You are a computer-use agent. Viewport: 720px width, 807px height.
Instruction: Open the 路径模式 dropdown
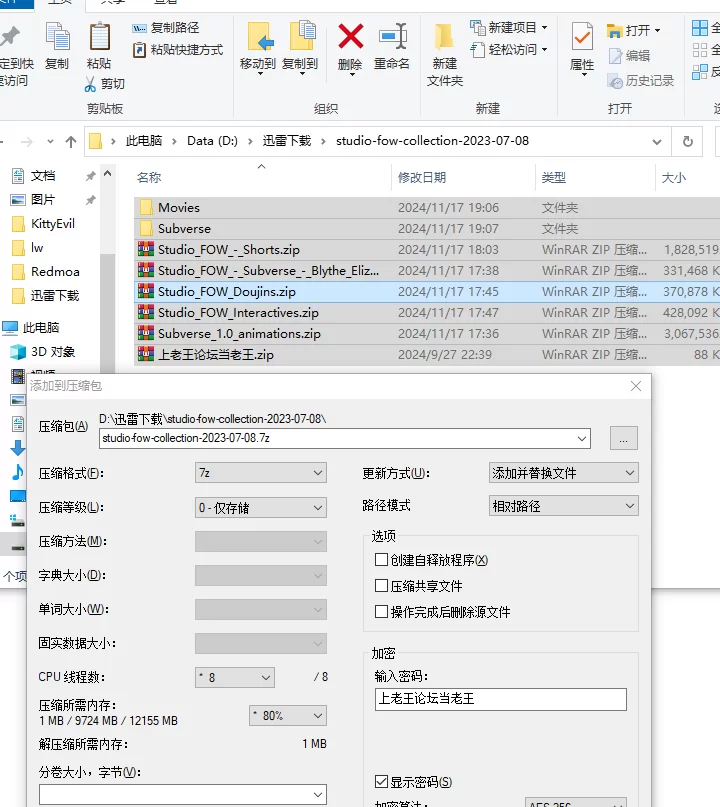(x=564, y=506)
